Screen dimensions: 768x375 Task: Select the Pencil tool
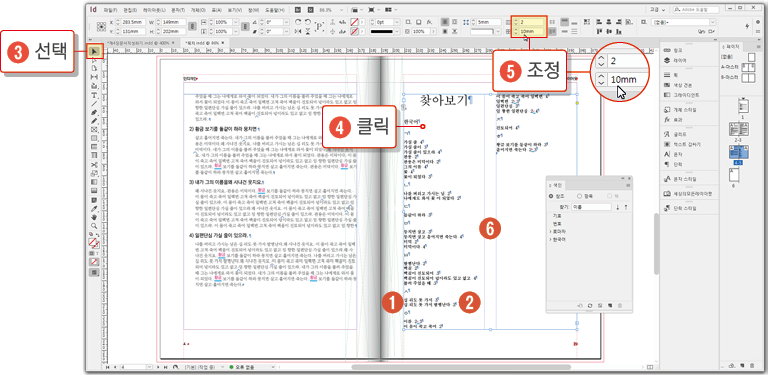point(95,121)
